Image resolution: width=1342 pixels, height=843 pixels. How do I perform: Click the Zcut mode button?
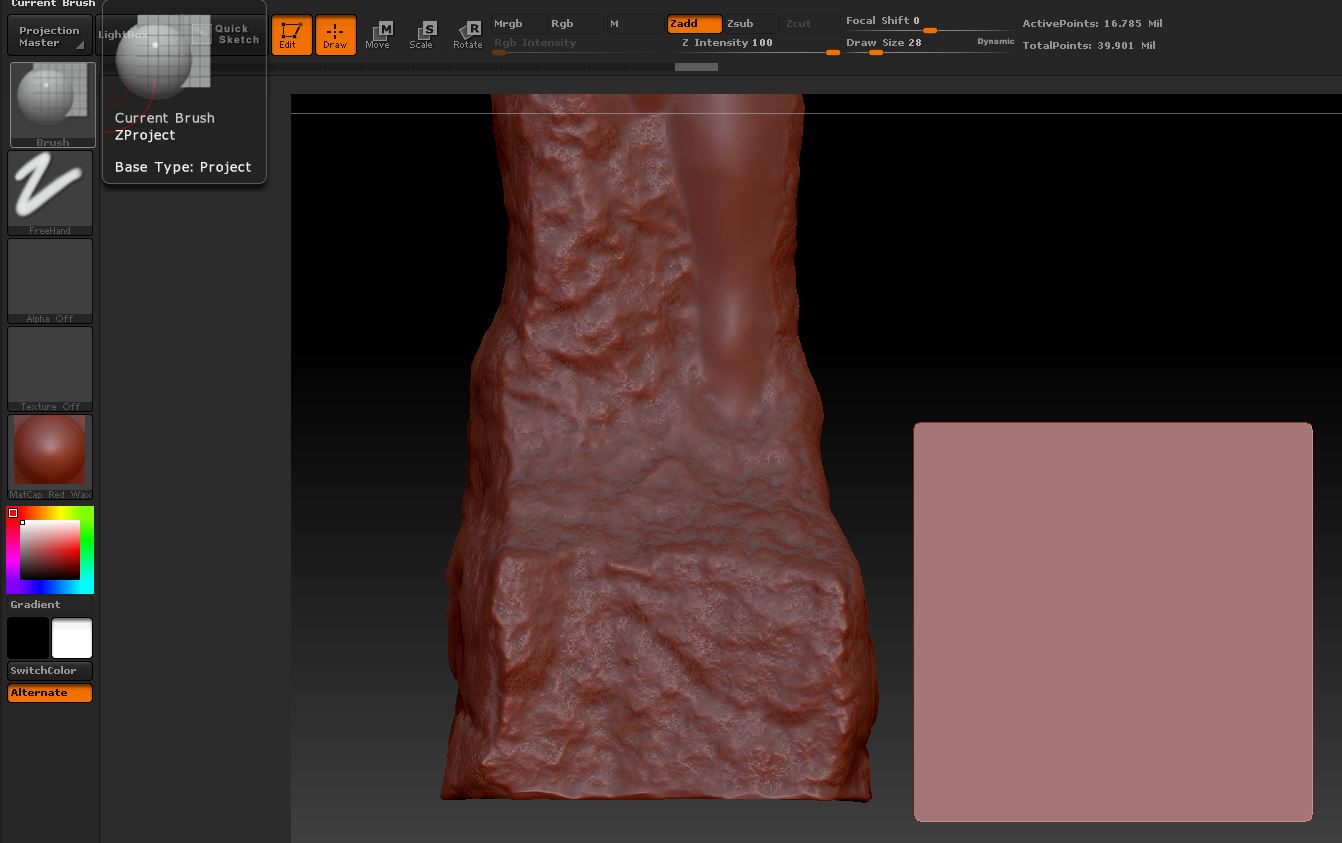click(808, 23)
